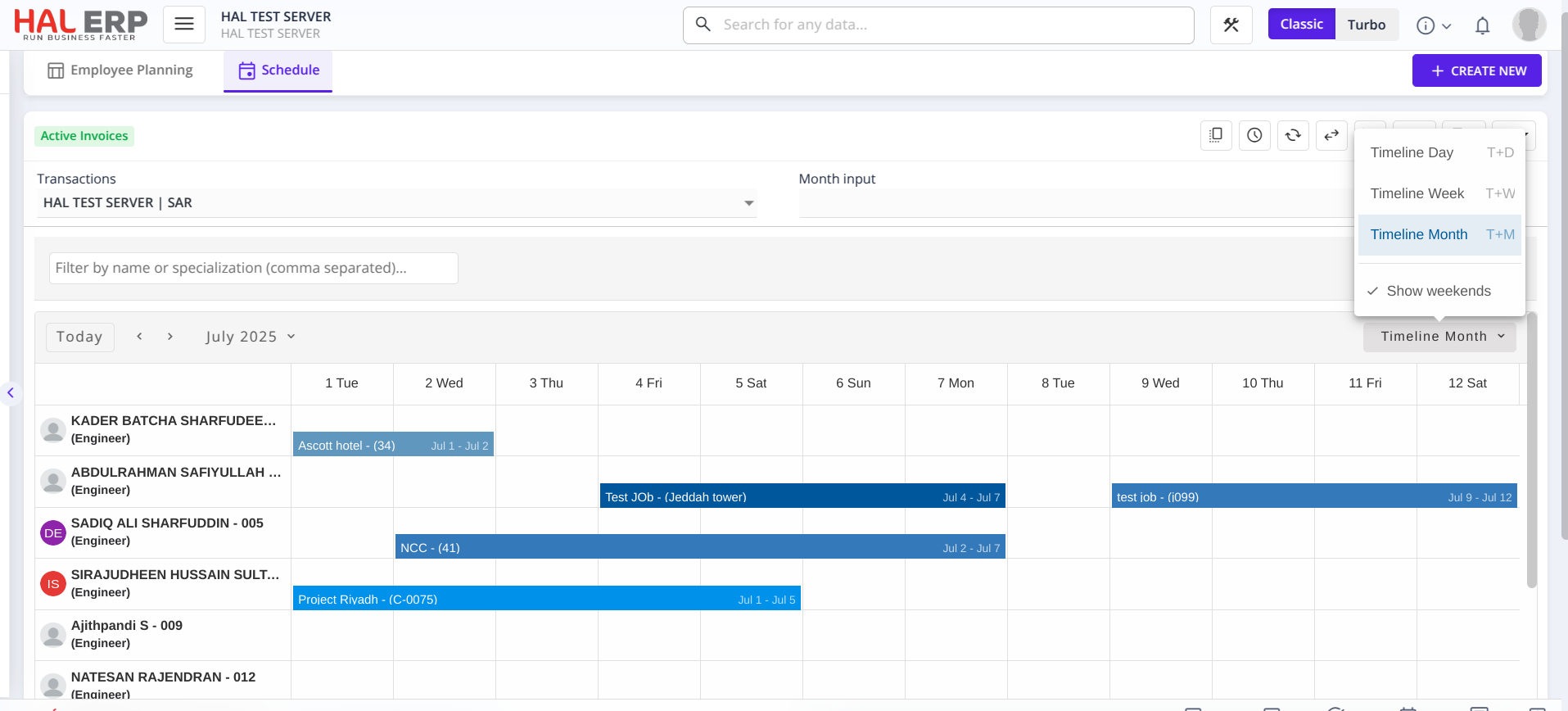The height and width of the screenshot is (711, 1568).
Task: Switch to Turbo mode
Action: click(1367, 25)
